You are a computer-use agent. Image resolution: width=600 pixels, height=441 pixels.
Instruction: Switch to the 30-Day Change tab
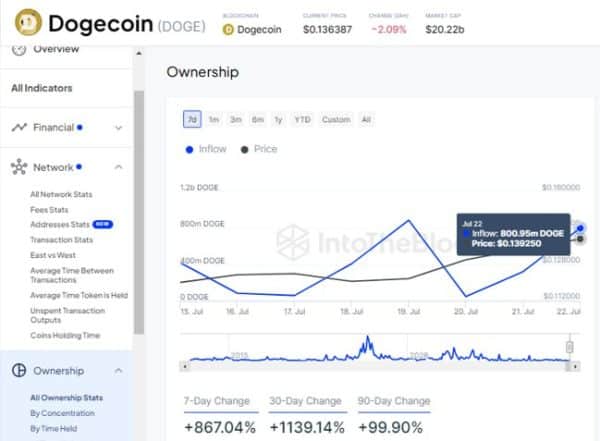pos(306,401)
